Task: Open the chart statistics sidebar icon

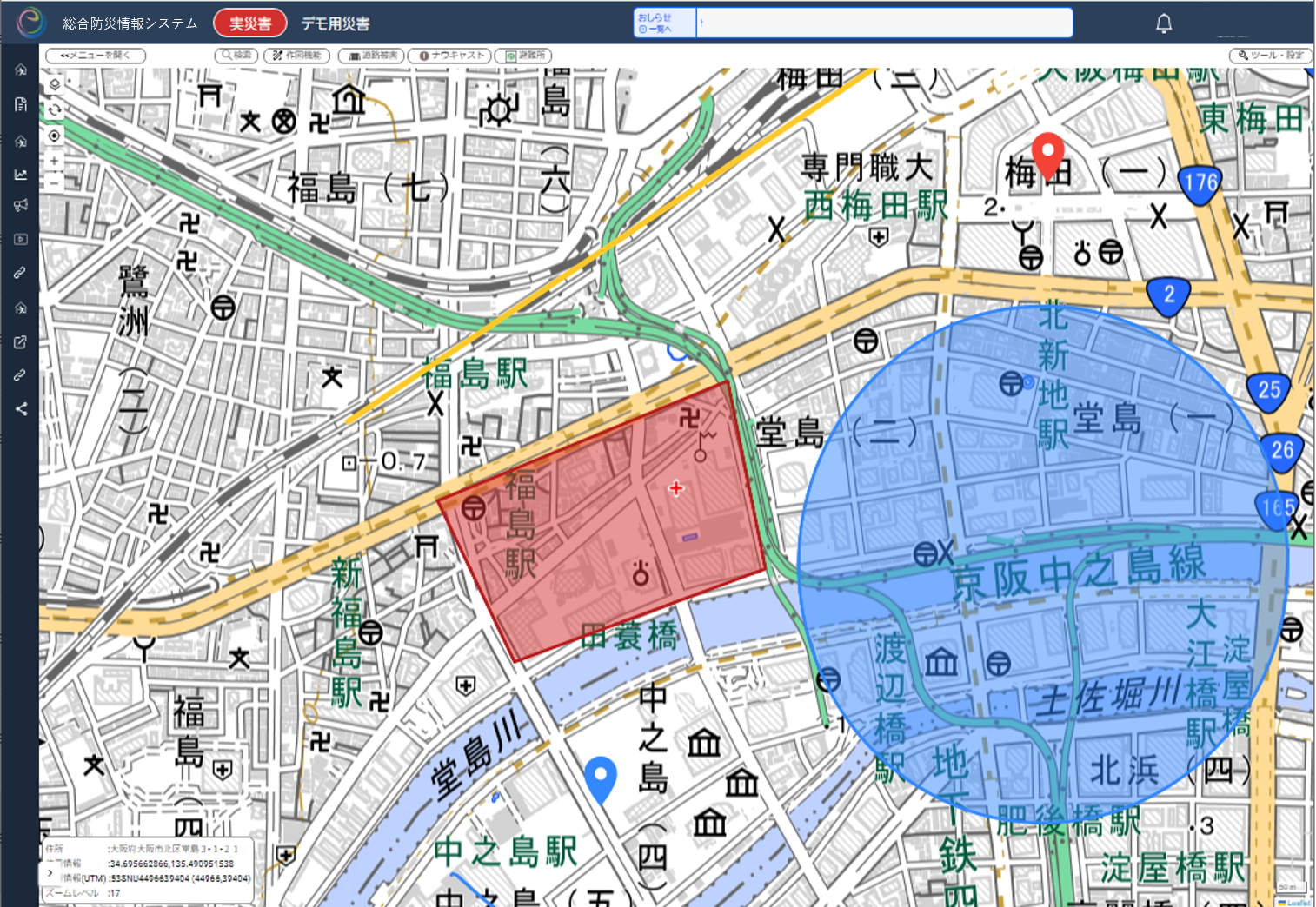Action: coord(21,175)
